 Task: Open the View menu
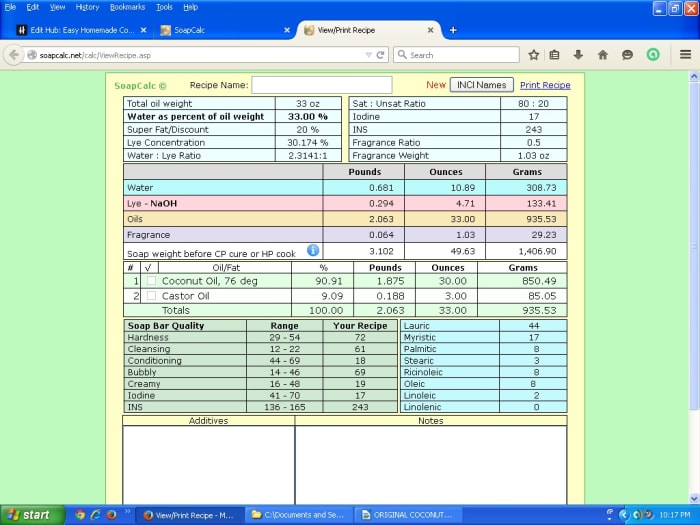click(57, 7)
